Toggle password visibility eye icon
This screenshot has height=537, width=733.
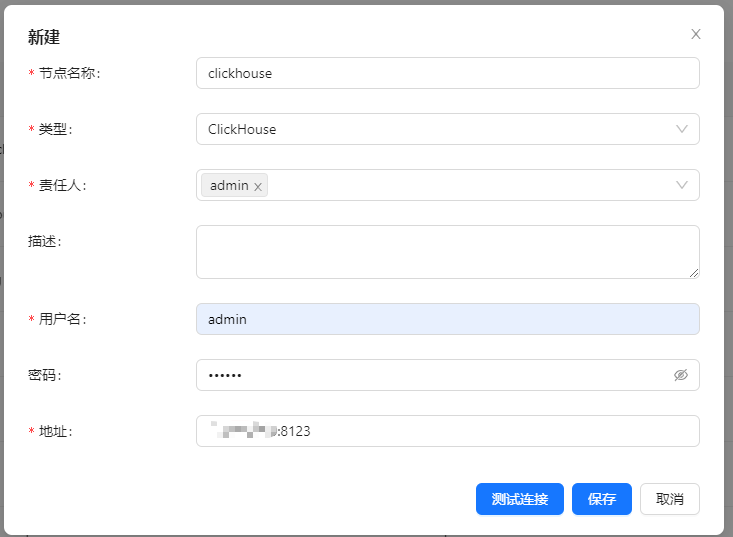point(681,375)
